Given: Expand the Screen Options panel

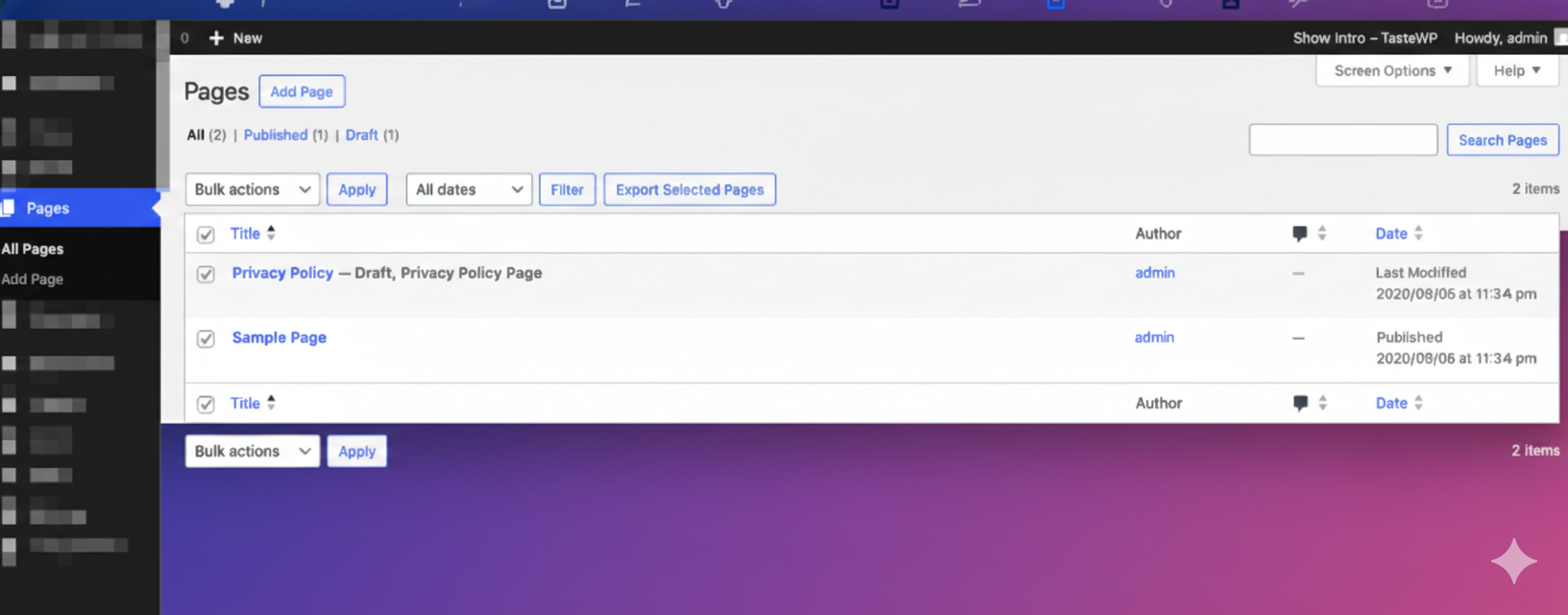Looking at the screenshot, I should pos(1392,71).
